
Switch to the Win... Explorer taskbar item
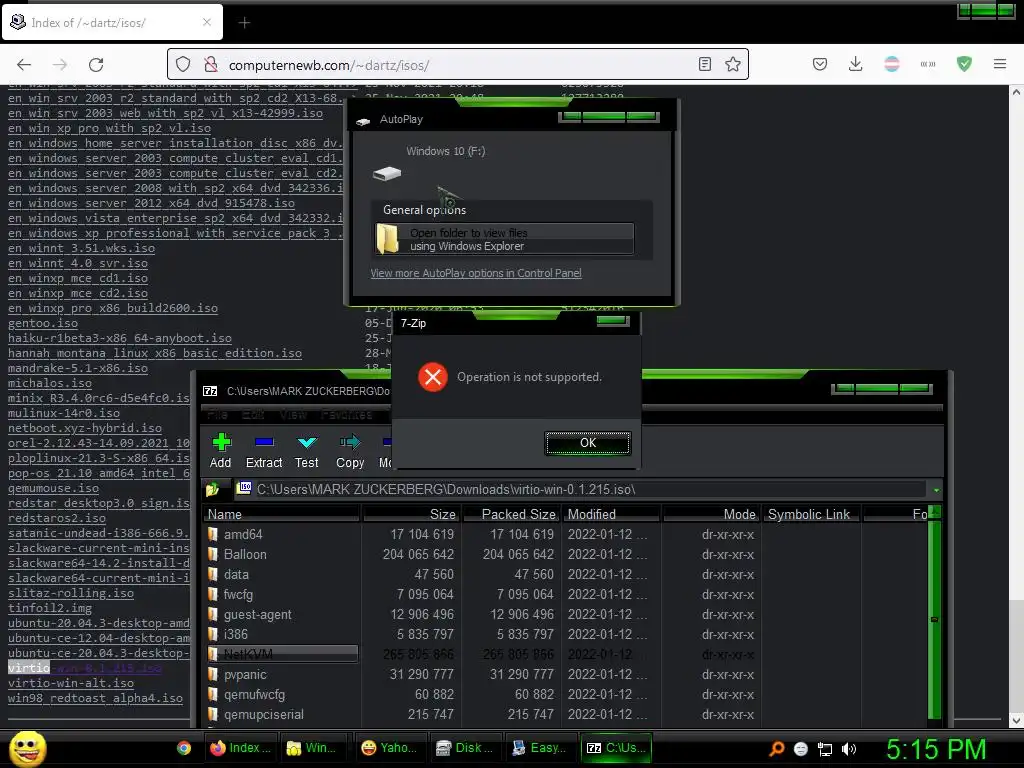(x=316, y=748)
